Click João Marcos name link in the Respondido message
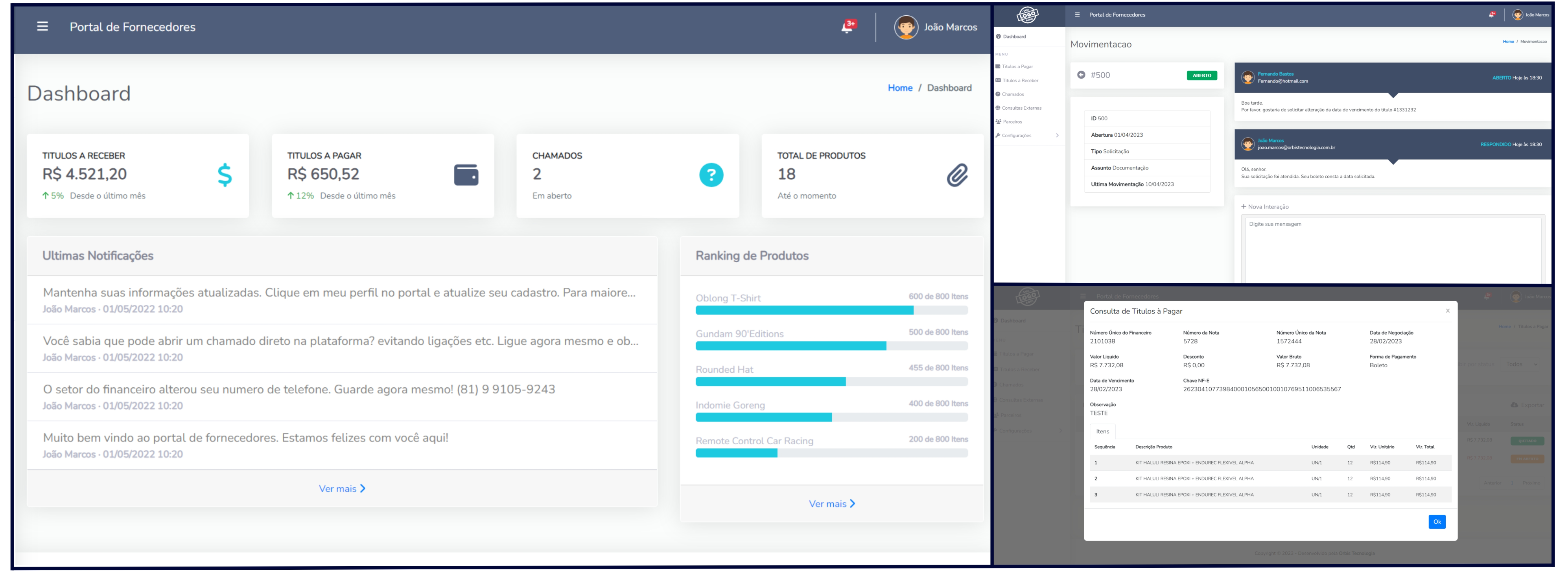The width and height of the screenshot is (1568, 578). coord(1270,140)
